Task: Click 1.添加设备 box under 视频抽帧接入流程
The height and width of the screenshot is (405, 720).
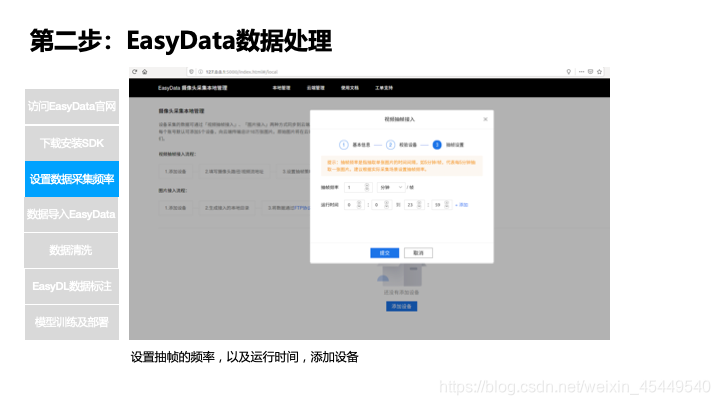Action: pos(175,171)
